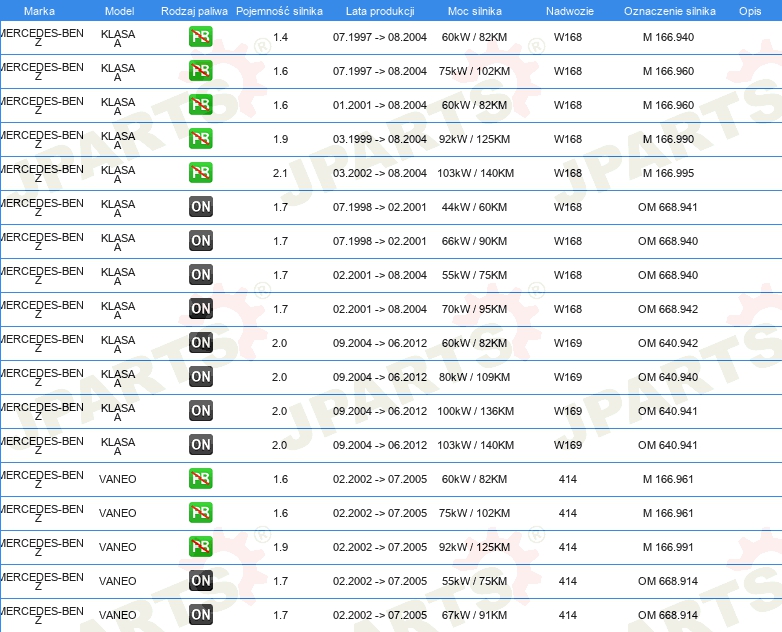Click the Lata produkcji column header
The image size is (782, 632).
point(380,11)
